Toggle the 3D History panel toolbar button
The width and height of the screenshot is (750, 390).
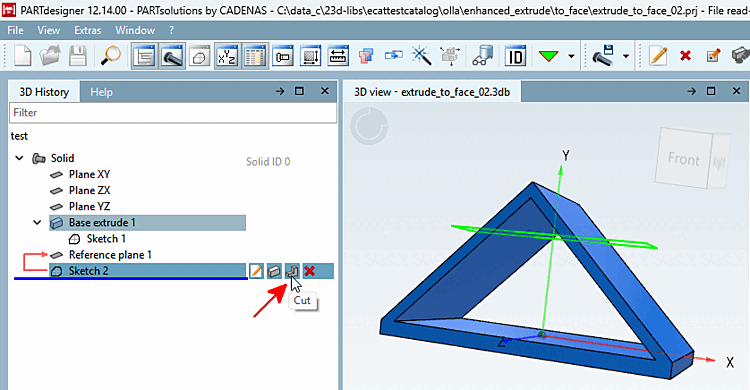[x=144, y=56]
